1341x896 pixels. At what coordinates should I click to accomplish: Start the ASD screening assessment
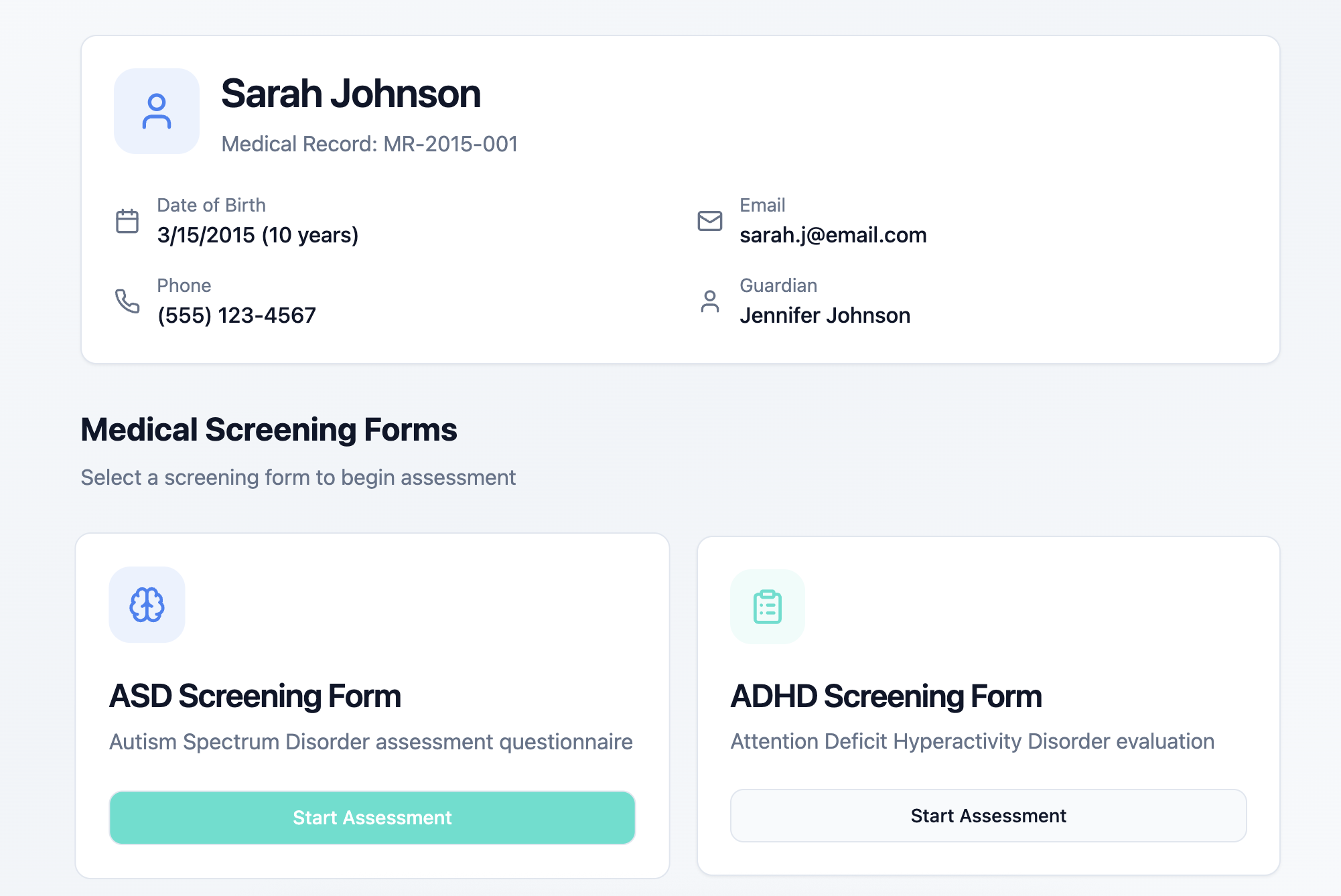click(372, 817)
